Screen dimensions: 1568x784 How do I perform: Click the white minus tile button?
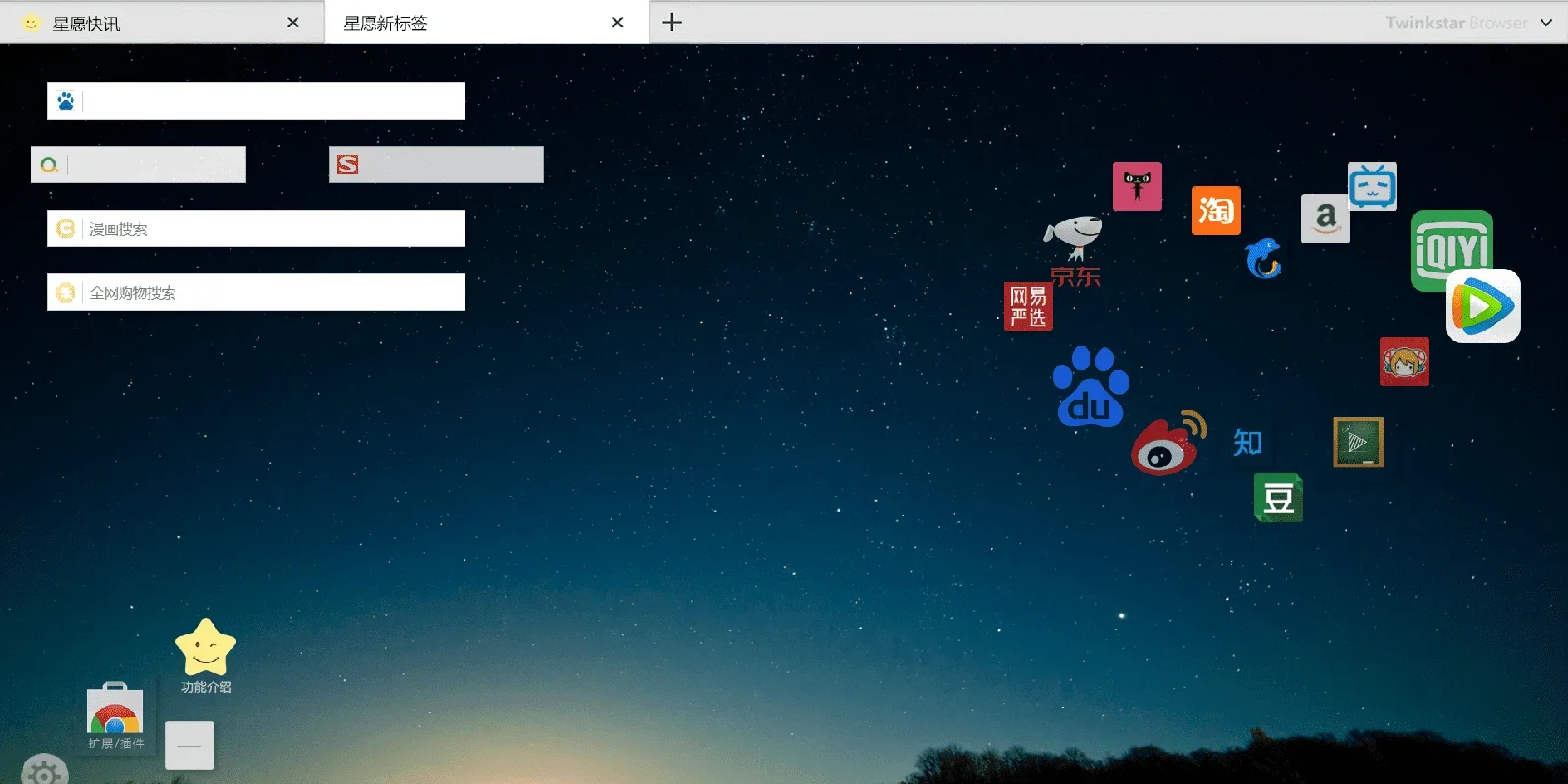tap(189, 746)
